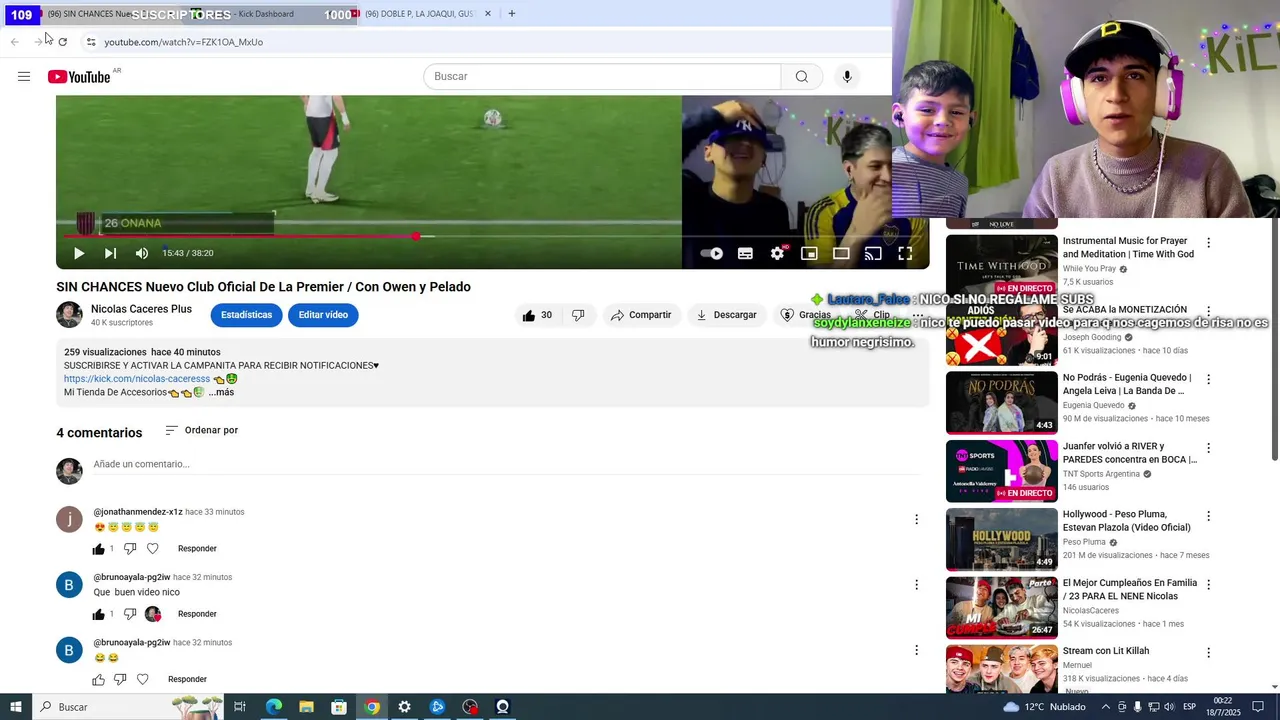This screenshot has height=720, width=1280.
Task: Open a new browser tab
Action: pos(512,14)
